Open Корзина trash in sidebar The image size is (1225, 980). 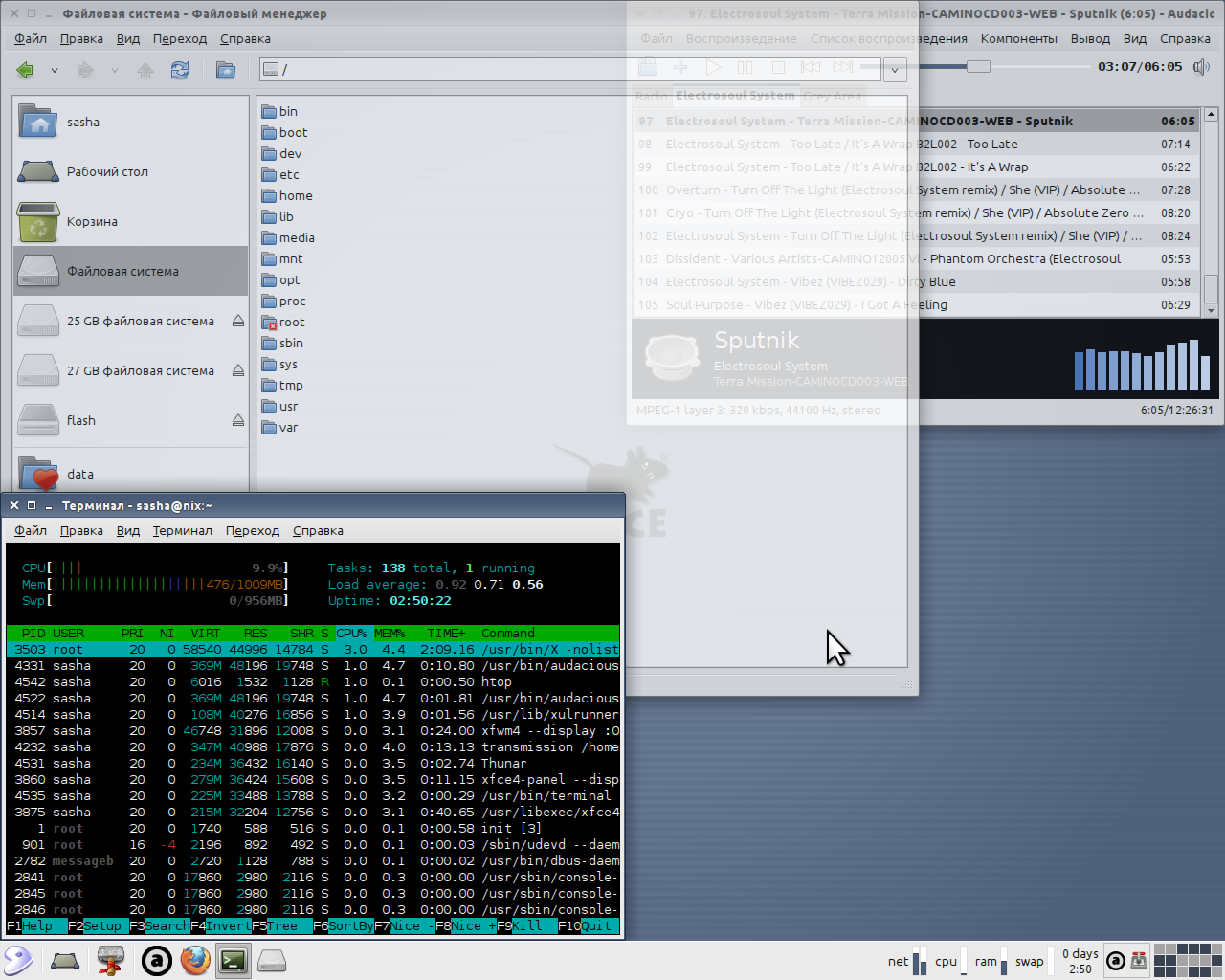131,222
